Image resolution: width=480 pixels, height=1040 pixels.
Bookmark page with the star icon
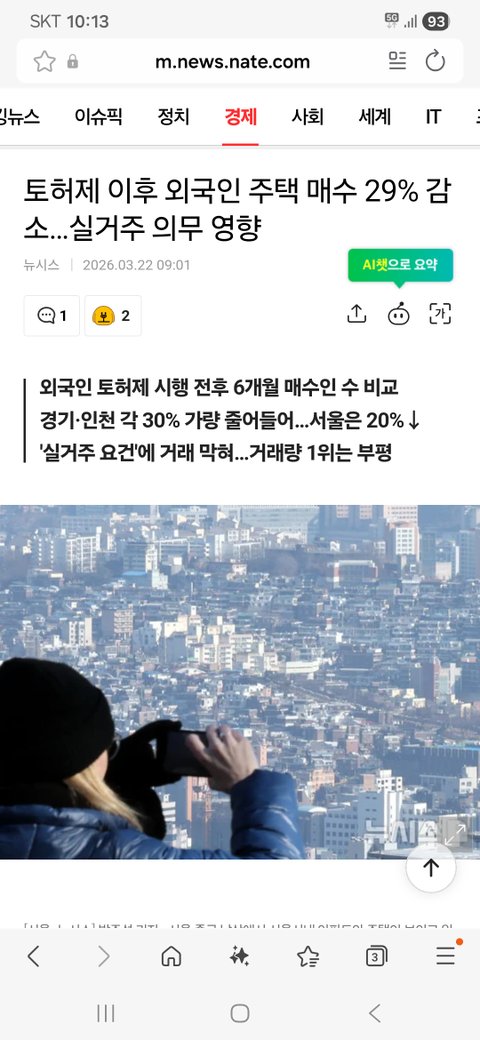(x=44, y=62)
